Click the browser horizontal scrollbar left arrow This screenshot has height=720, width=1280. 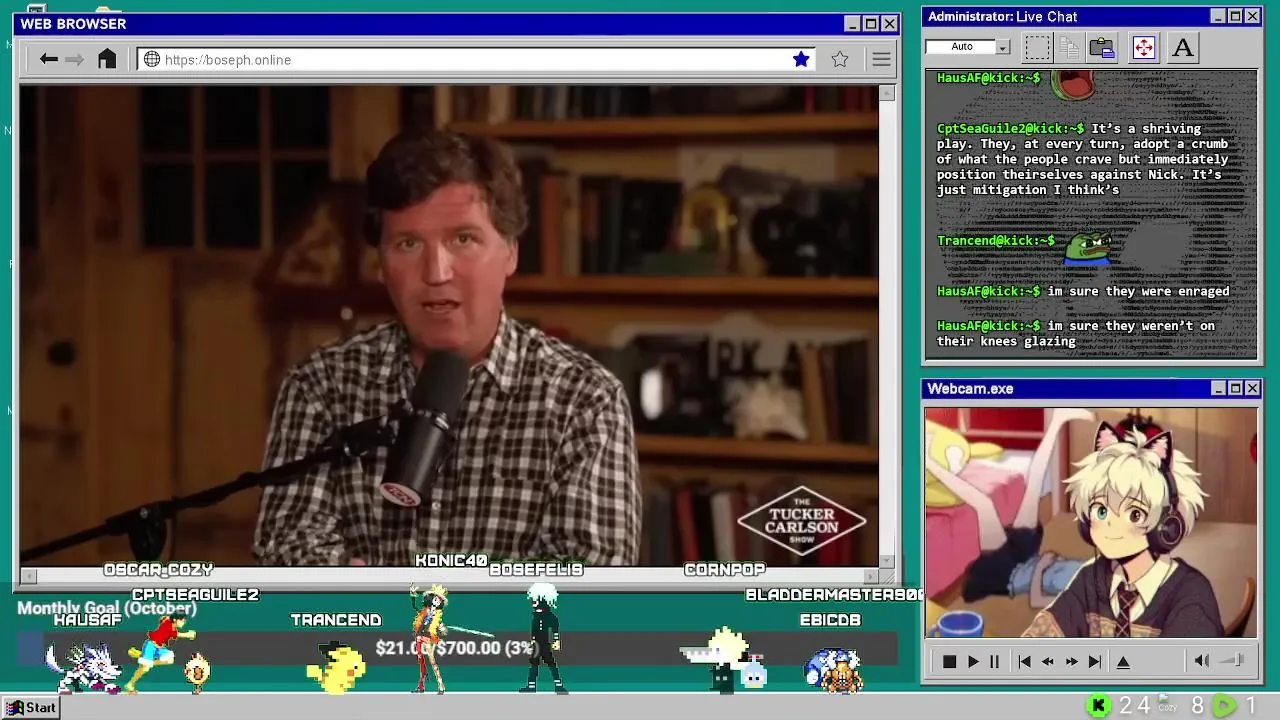[28, 576]
